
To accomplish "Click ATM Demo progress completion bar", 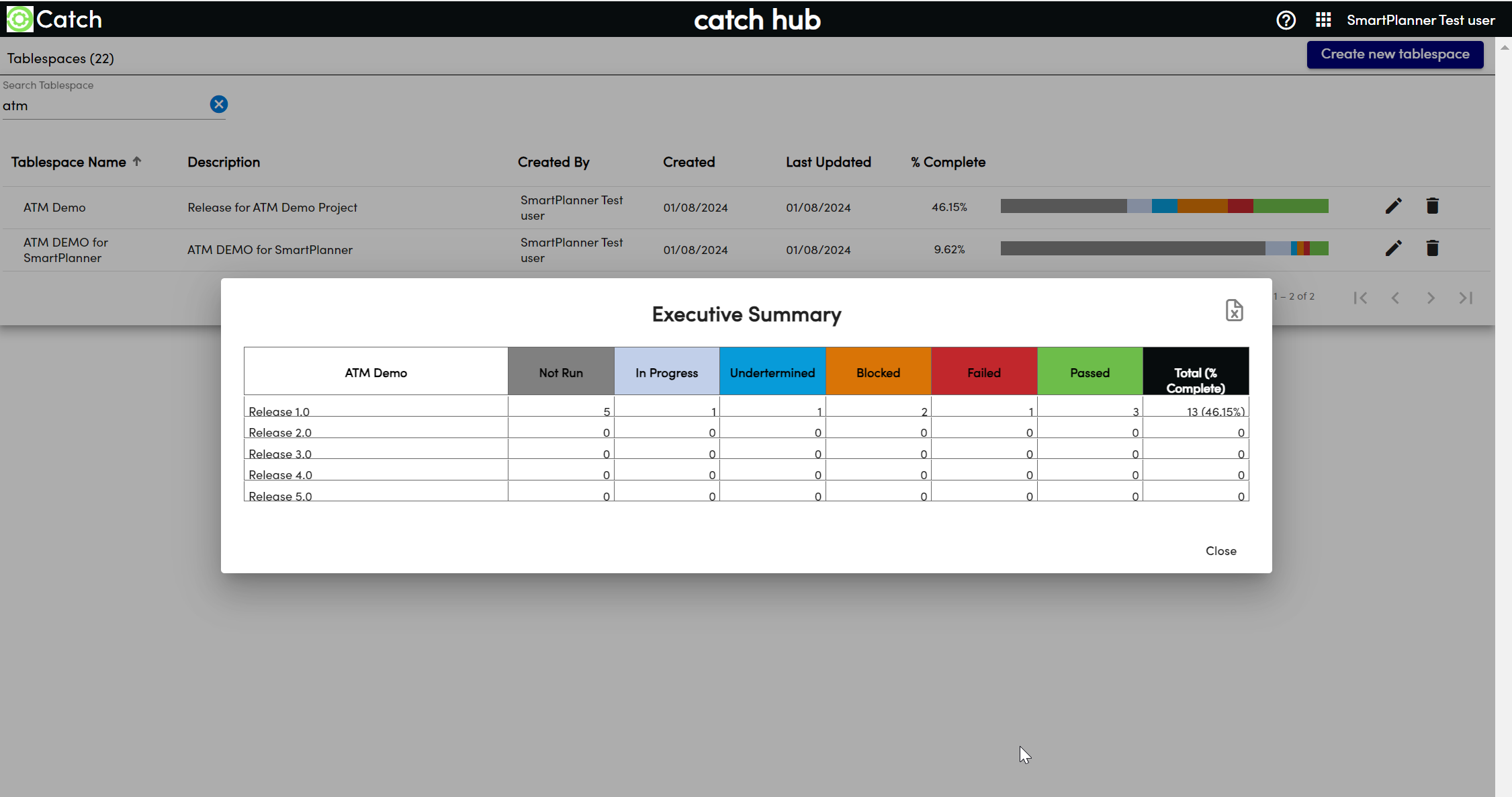I will tap(1164, 206).
